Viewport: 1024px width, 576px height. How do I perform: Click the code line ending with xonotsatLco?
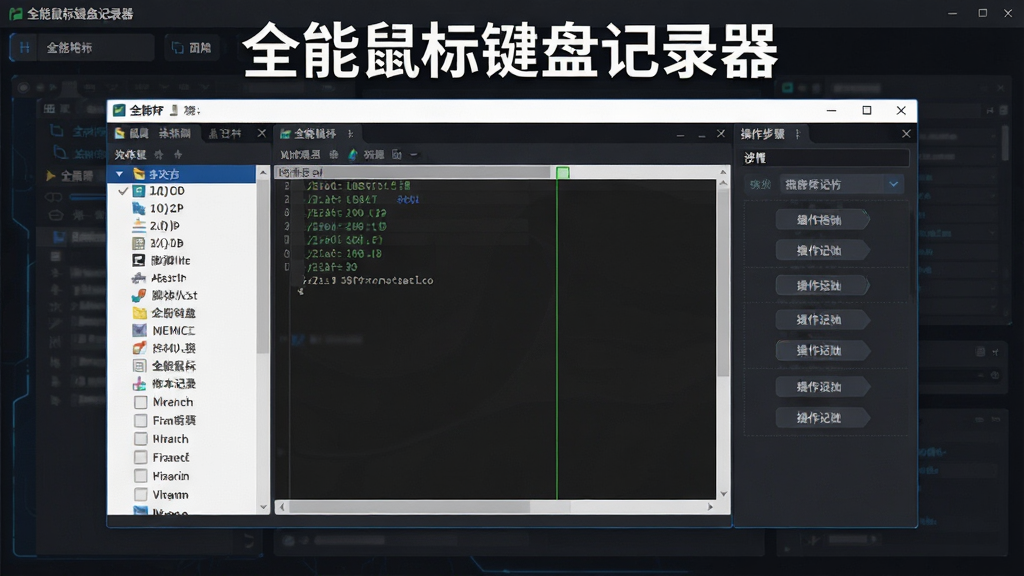369,280
